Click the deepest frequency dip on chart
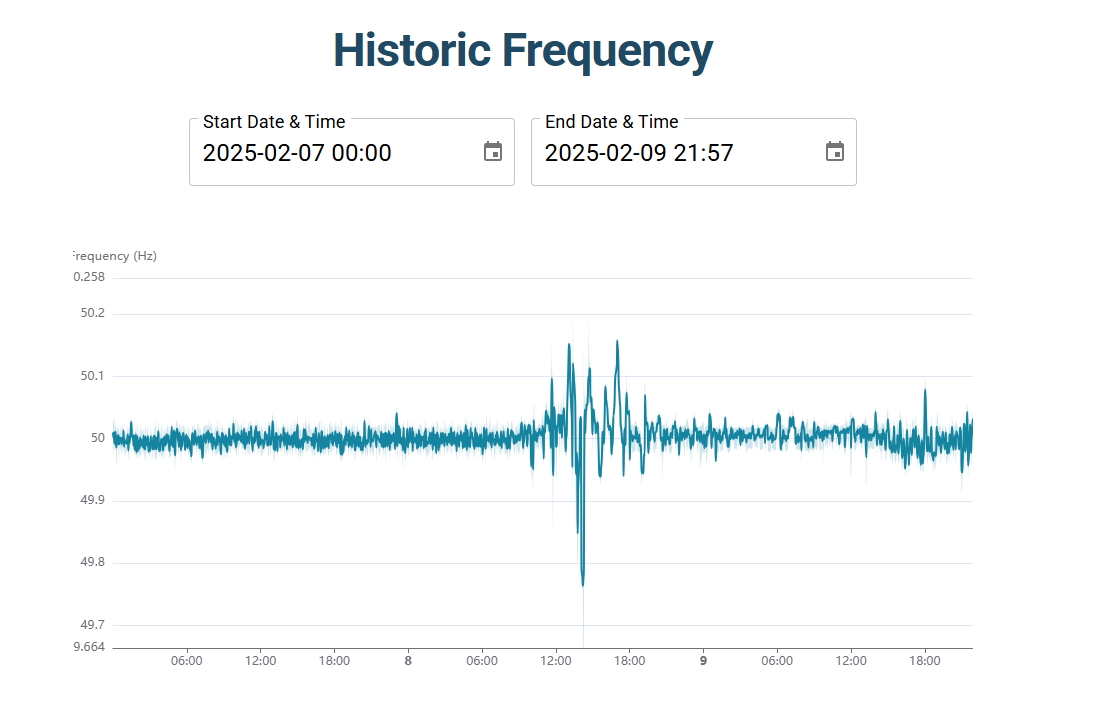This screenshot has width=1116, height=727. click(x=583, y=580)
